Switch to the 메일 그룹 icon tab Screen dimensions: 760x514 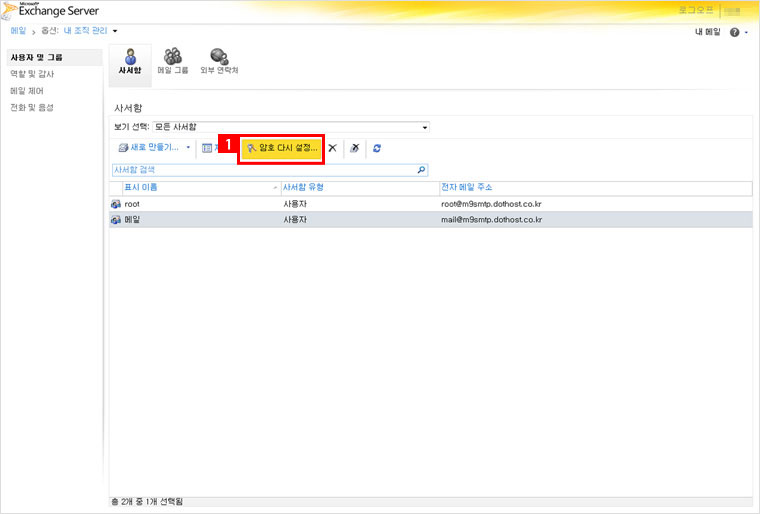pos(172,62)
